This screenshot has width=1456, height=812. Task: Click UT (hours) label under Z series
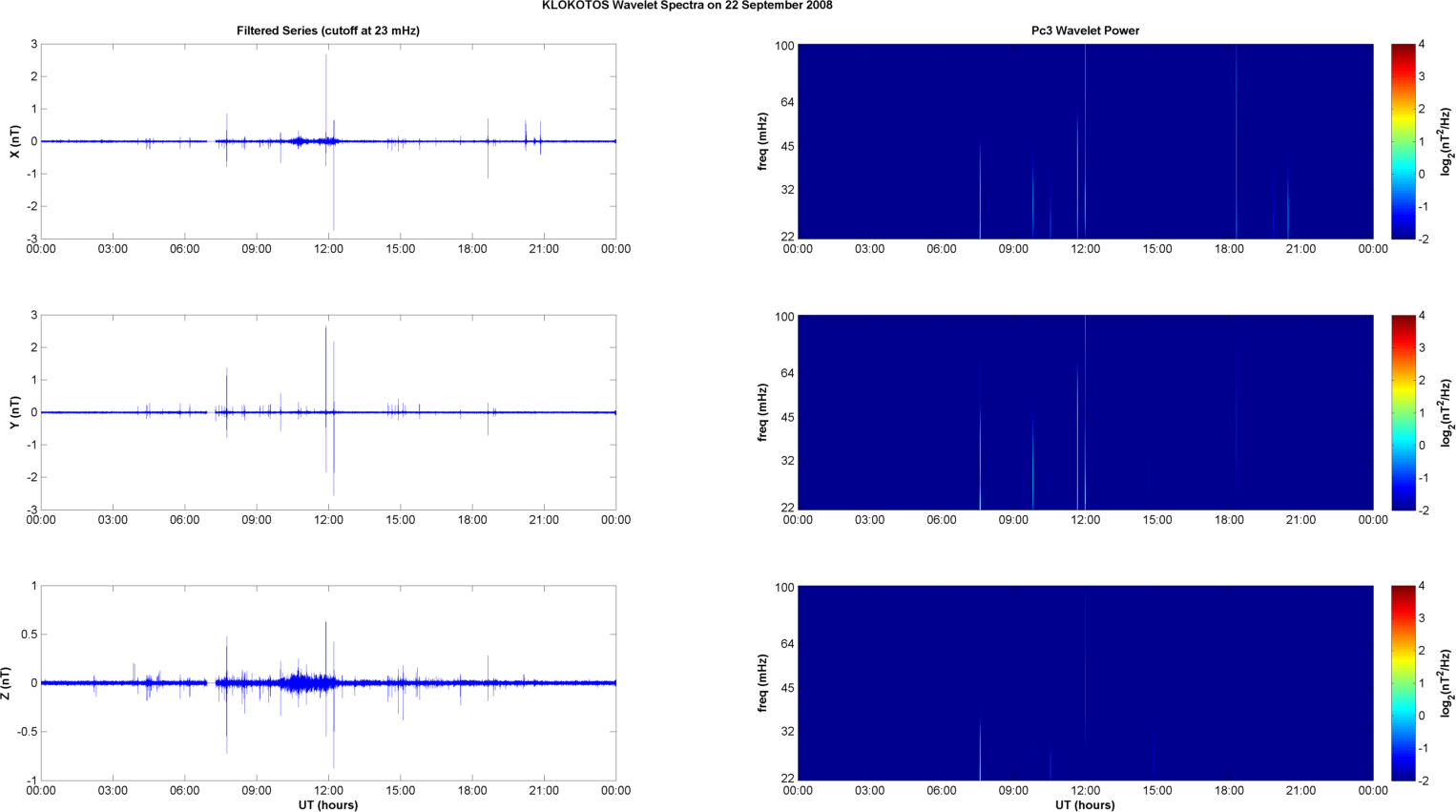(x=328, y=805)
